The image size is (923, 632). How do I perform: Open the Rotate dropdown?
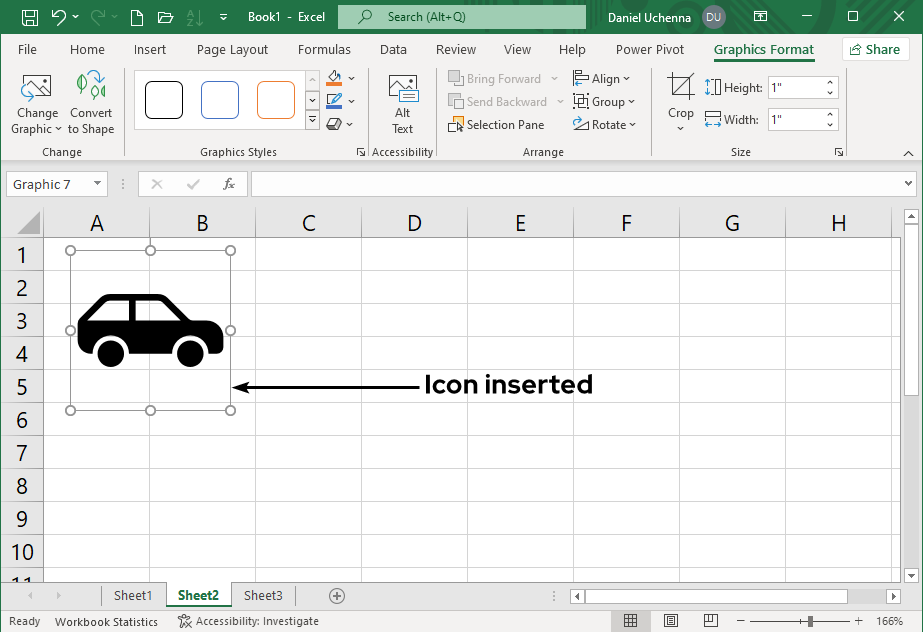coord(606,124)
